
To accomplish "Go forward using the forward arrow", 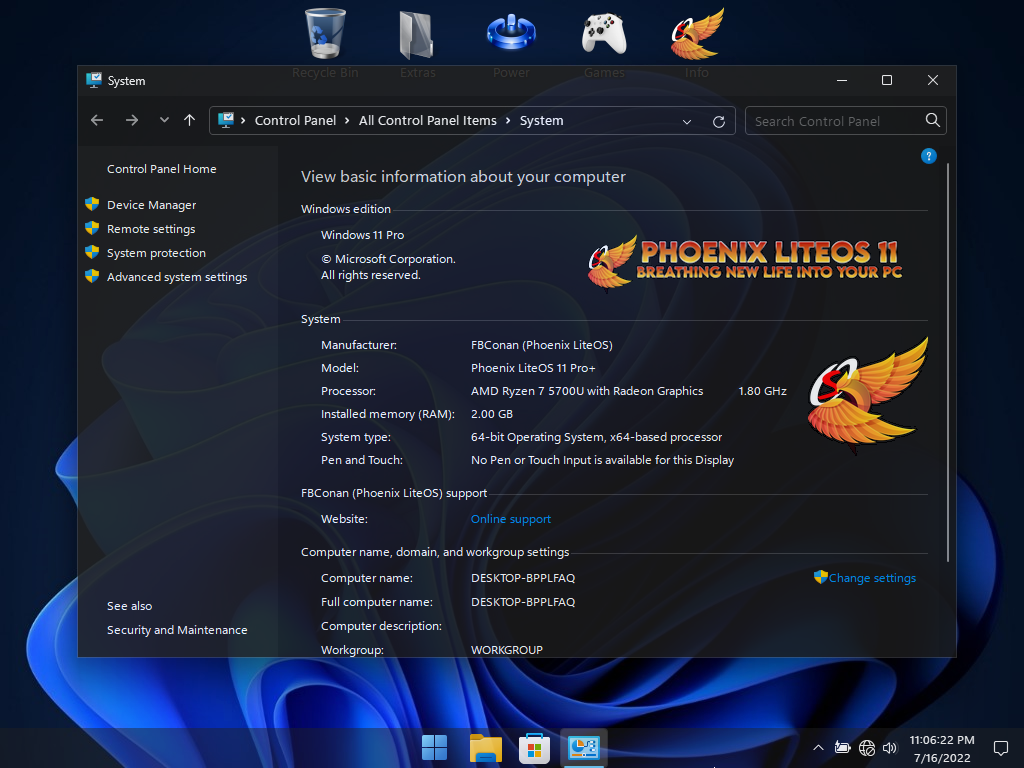I will (132, 120).
